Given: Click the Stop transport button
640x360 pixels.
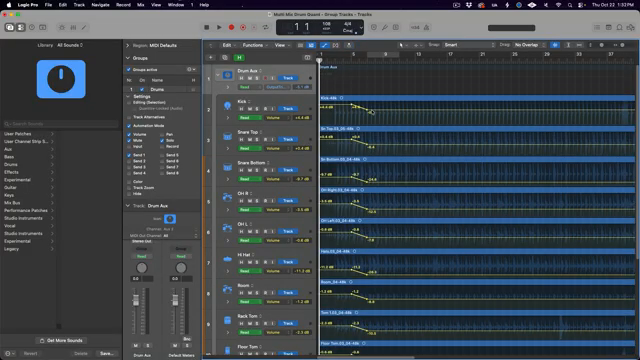Looking at the screenshot, I should coord(207,27).
